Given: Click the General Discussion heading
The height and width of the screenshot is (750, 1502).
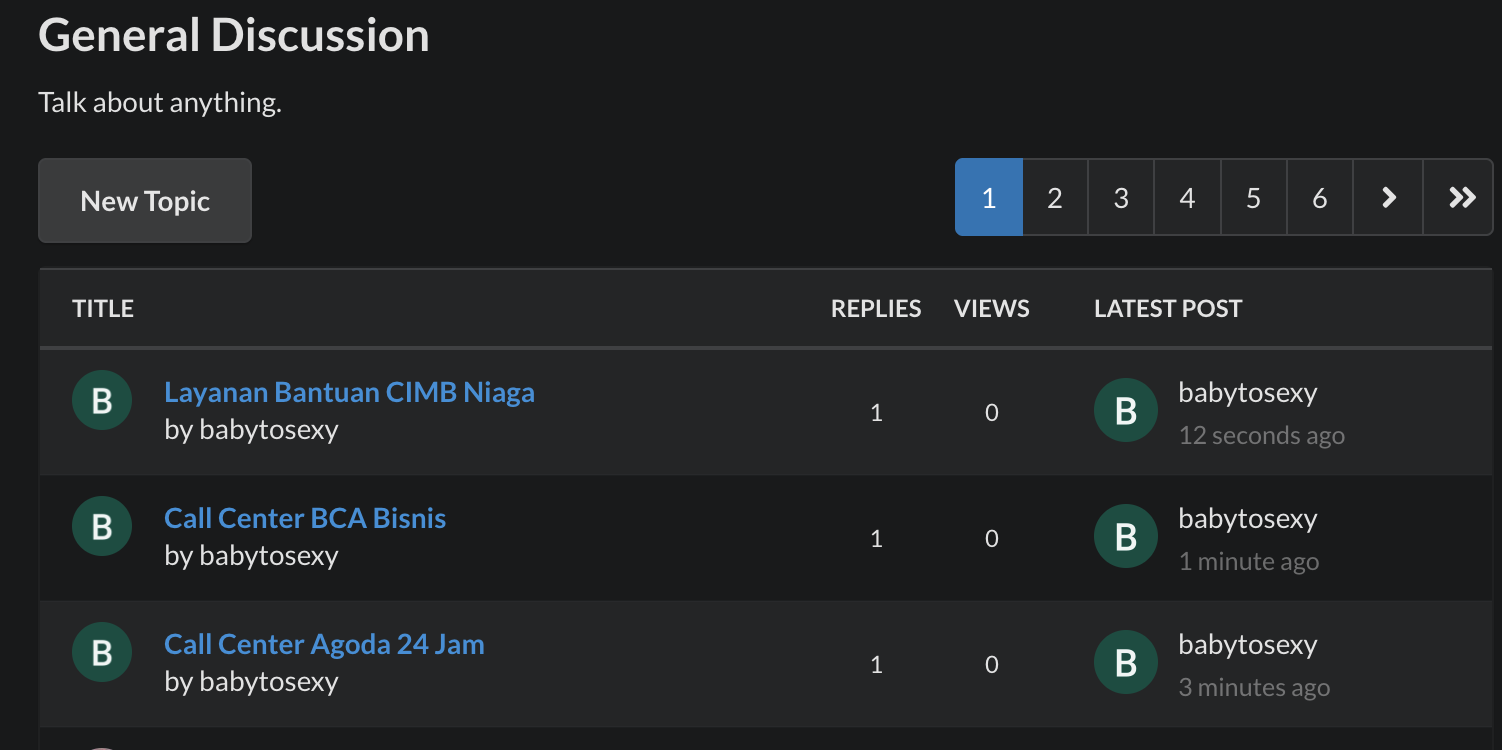Looking at the screenshot, I should (234, 35).
